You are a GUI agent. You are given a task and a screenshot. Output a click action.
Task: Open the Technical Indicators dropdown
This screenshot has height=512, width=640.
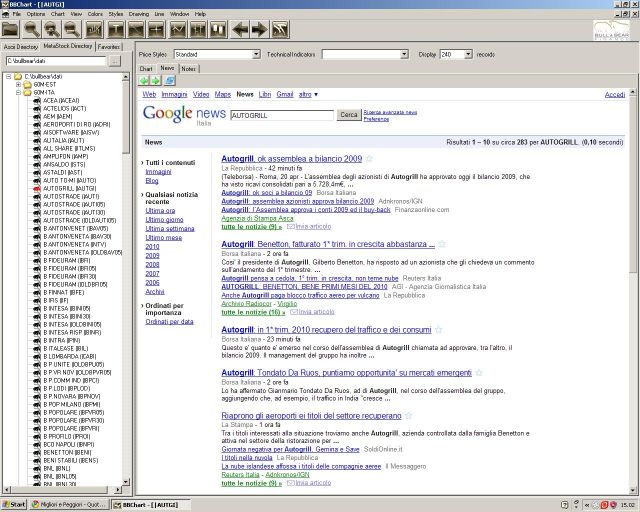404,54
